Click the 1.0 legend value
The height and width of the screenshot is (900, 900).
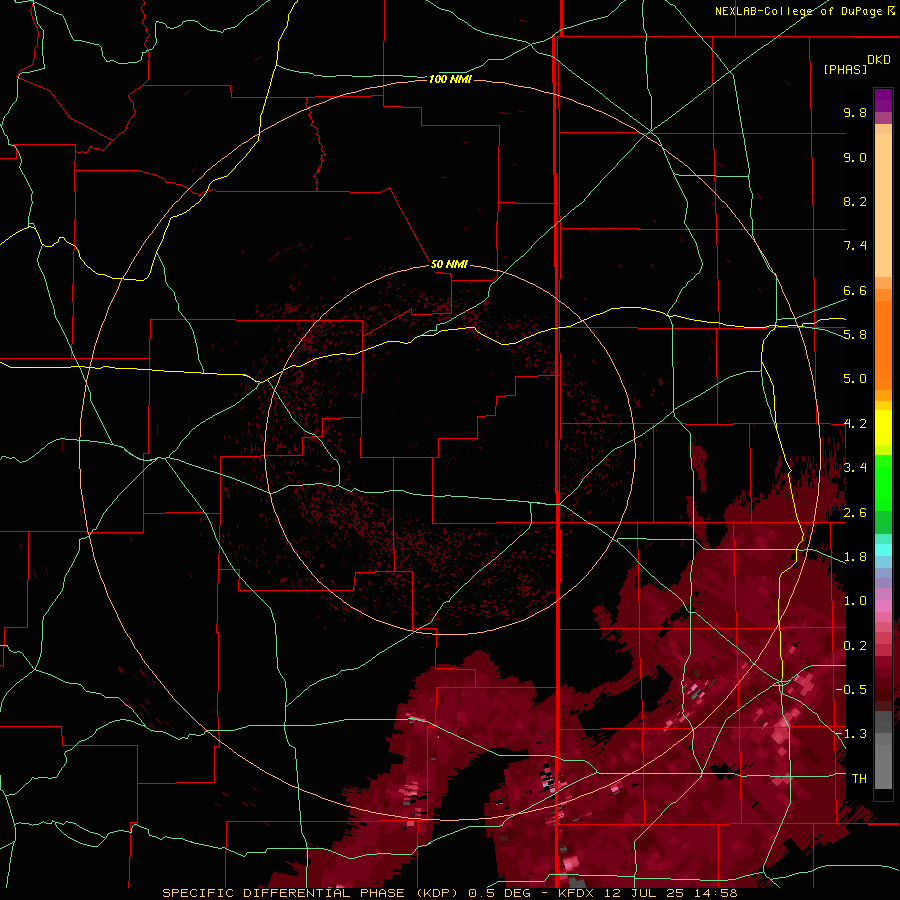[855, 601]
